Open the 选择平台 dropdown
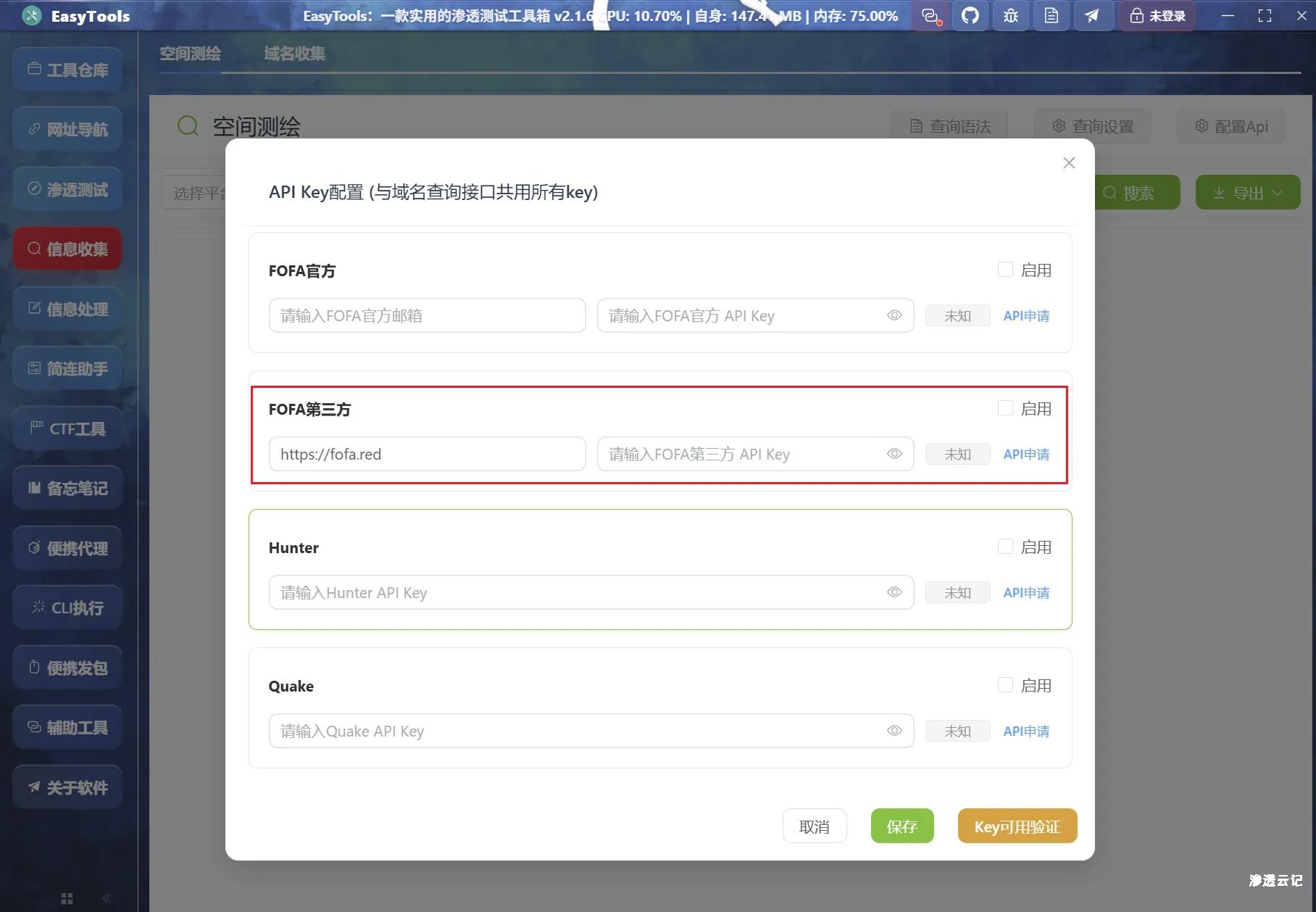The height and width of the screenshot is (912, 1316). point(203,192)
